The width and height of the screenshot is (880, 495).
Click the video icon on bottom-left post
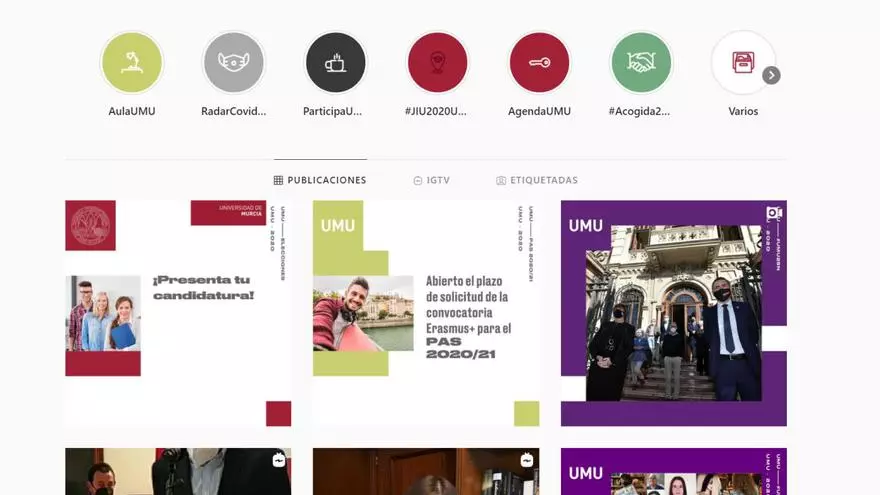click(278, 460)
